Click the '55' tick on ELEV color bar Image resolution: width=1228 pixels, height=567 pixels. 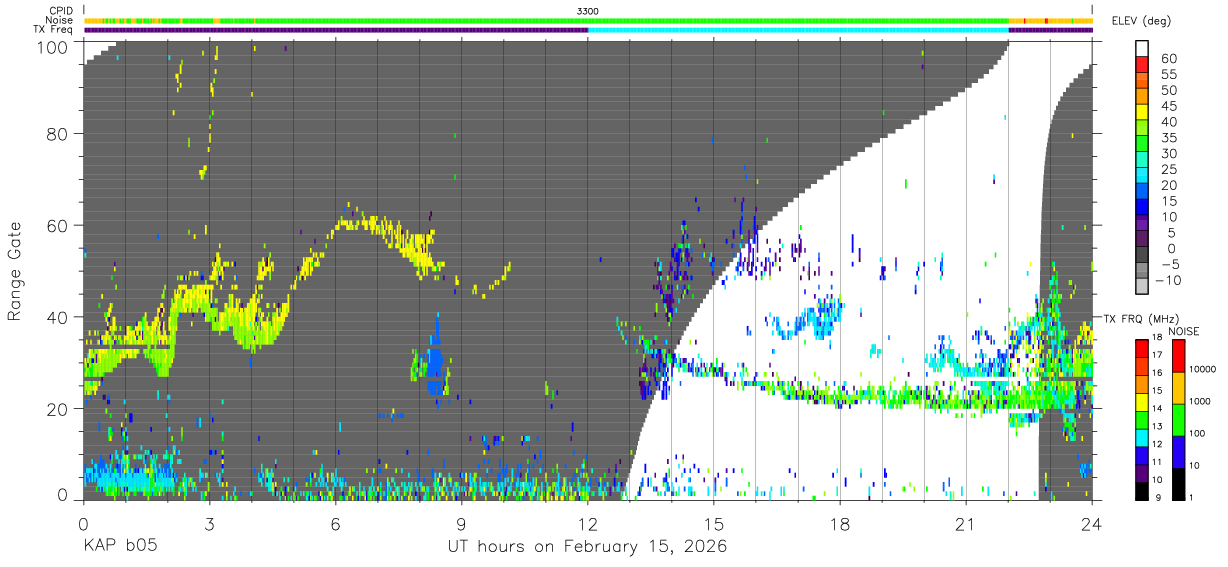(x=1169, y=75)
